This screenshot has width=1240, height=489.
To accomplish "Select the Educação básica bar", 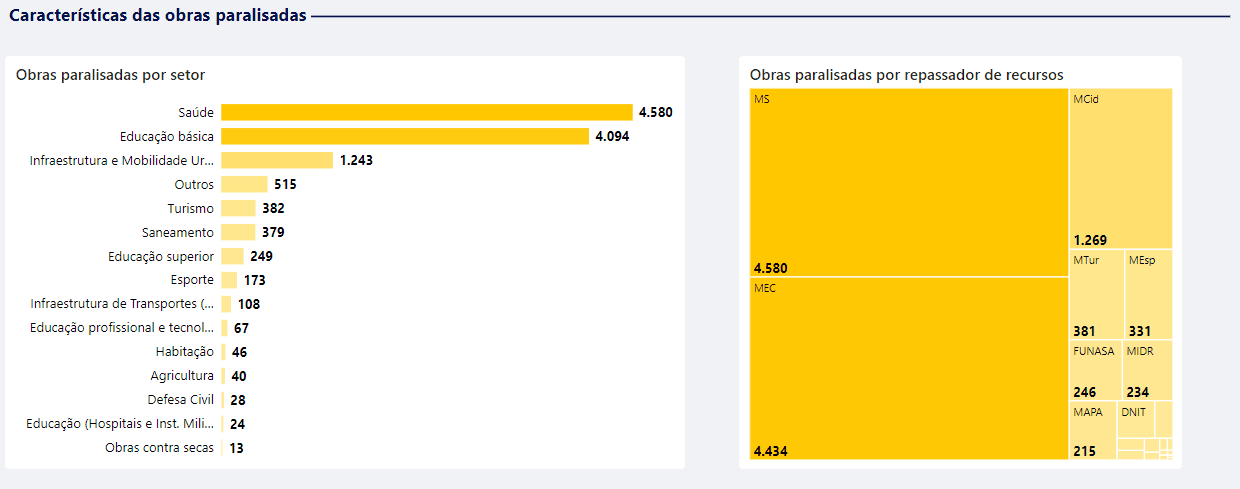I will point(405,136).
